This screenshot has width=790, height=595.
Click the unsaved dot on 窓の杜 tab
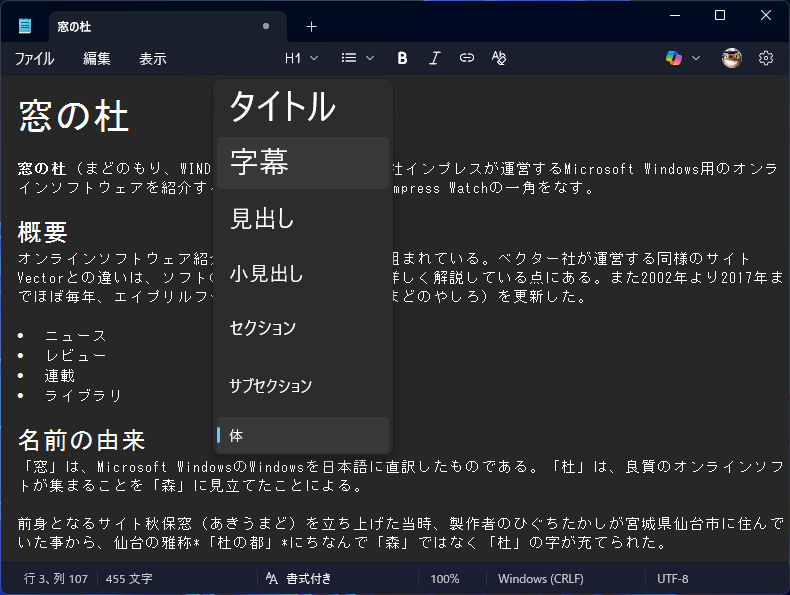(x=266, y=26)
